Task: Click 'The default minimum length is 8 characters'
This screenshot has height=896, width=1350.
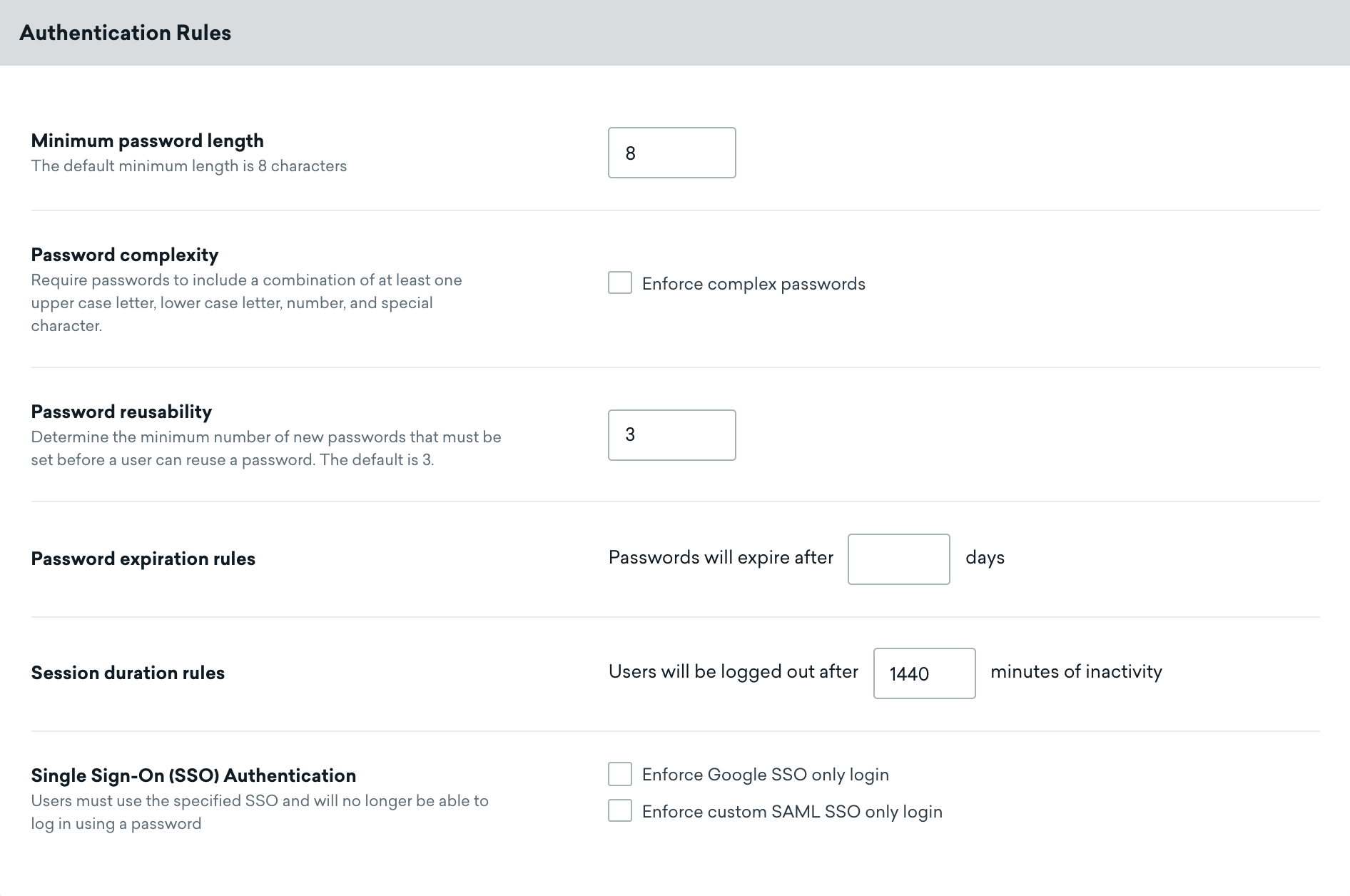Action: coord(189,166)
